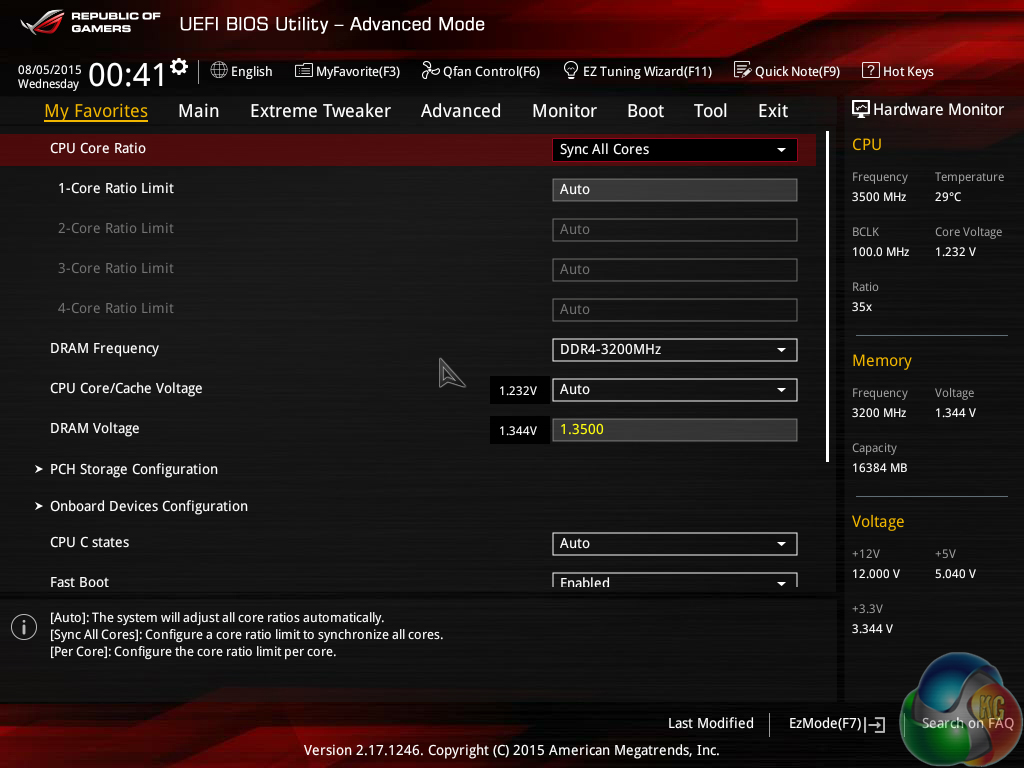Image resolution: width=1024 pixels, height=768 pixels.
Task: Click the 3-Core Ratio Limit field
Action: [x=674, y=270]
